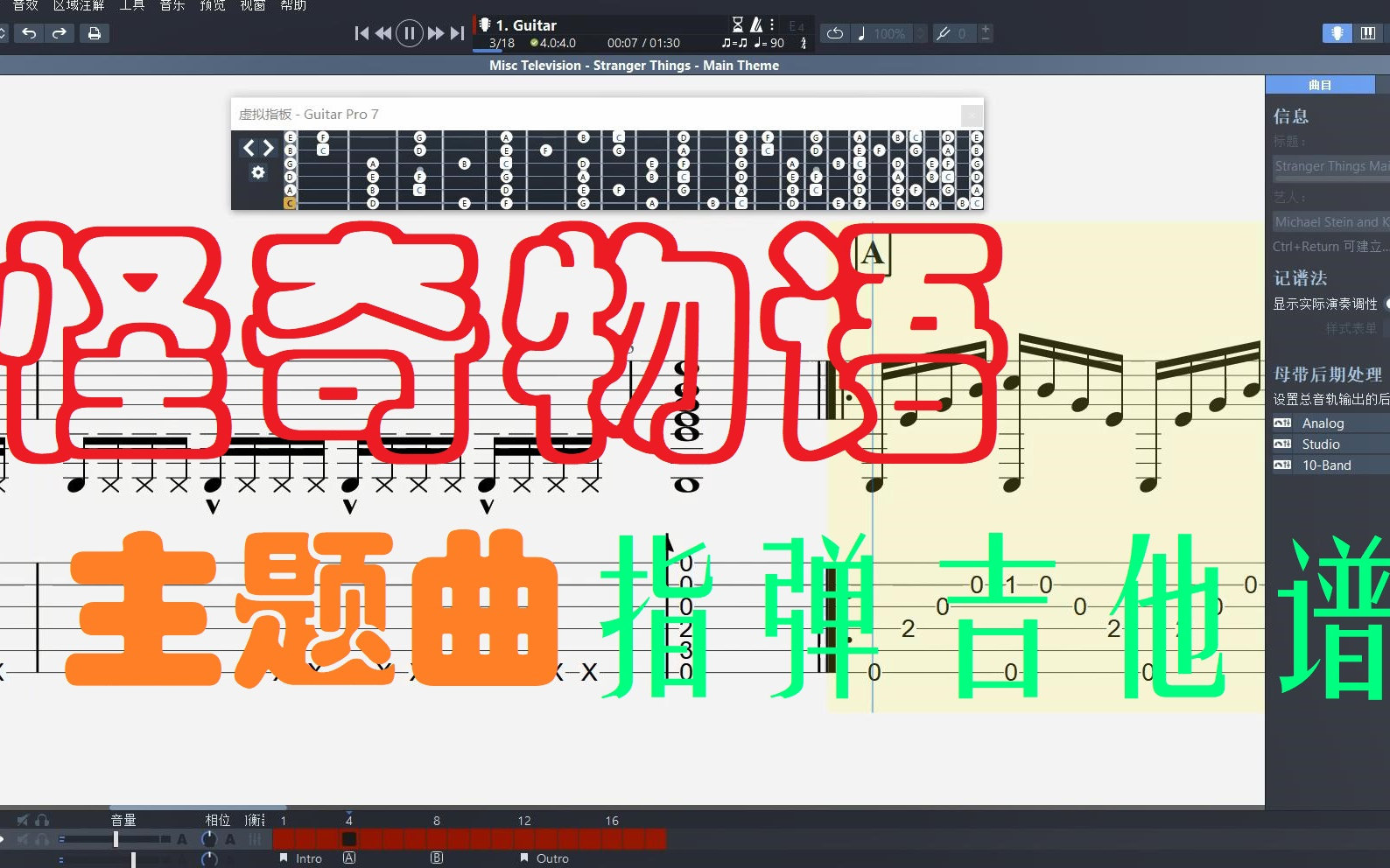Viewport: 1390px width, 868px height.
Task: Open the 100% speed dropdown
Action: pos(920,33)
